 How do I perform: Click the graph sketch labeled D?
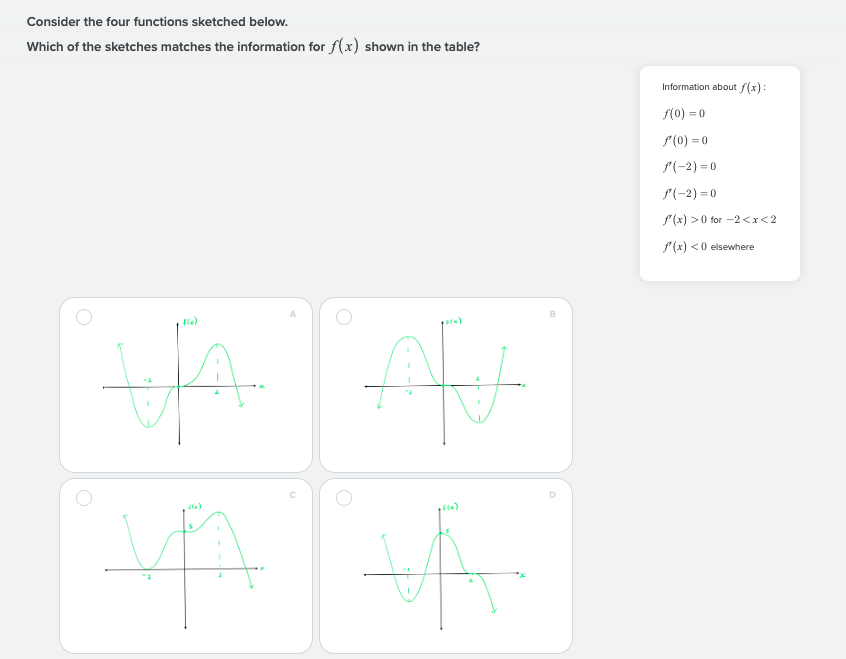click(443, 565)
